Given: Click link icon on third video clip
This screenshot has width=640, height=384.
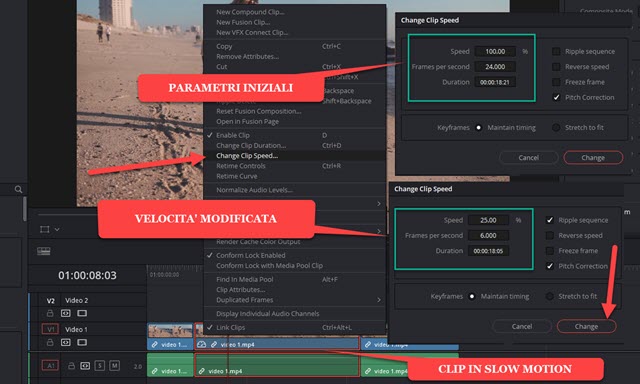Looking at the screenshot, I should click(x=368, y=345).
